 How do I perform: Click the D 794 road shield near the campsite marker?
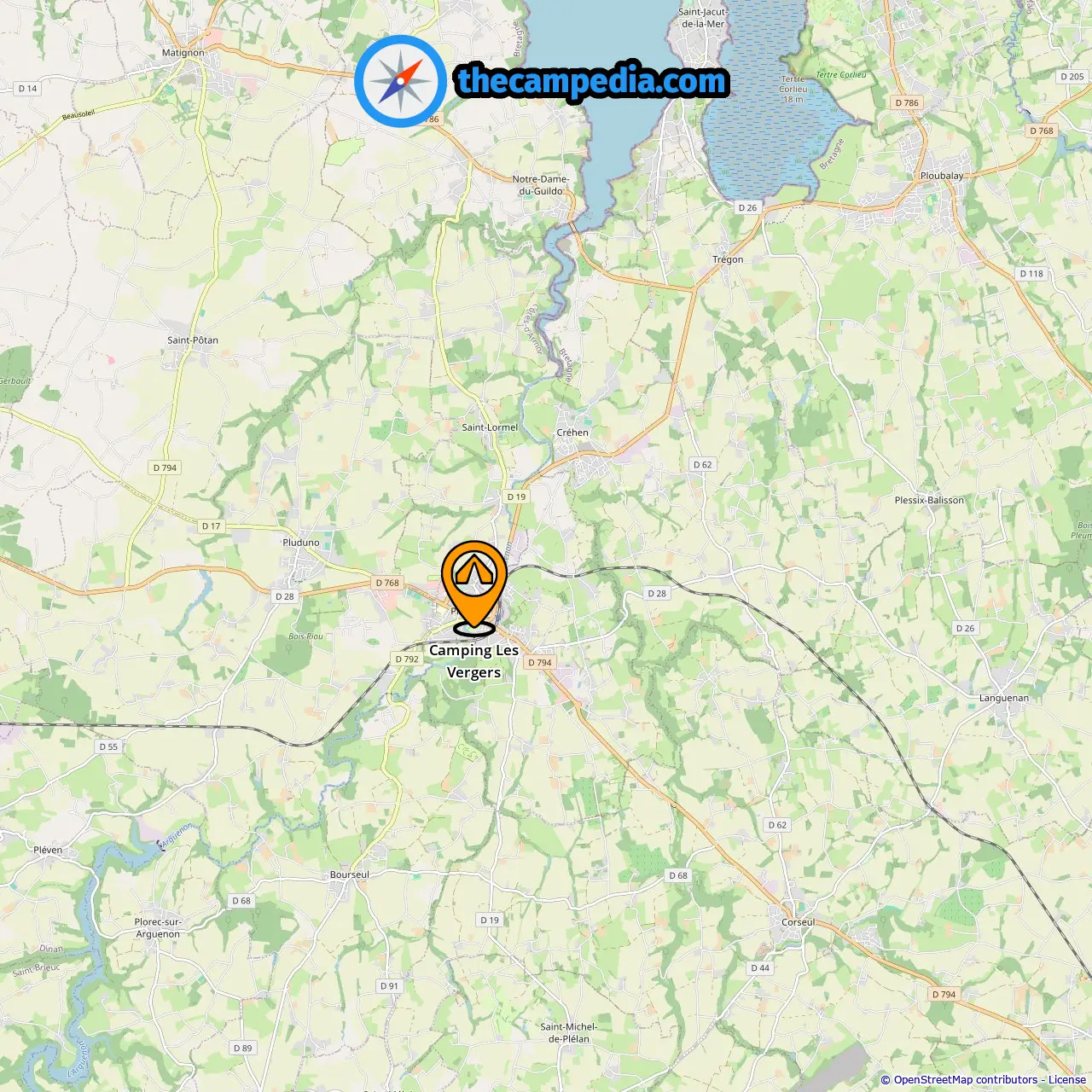(540, 662)
